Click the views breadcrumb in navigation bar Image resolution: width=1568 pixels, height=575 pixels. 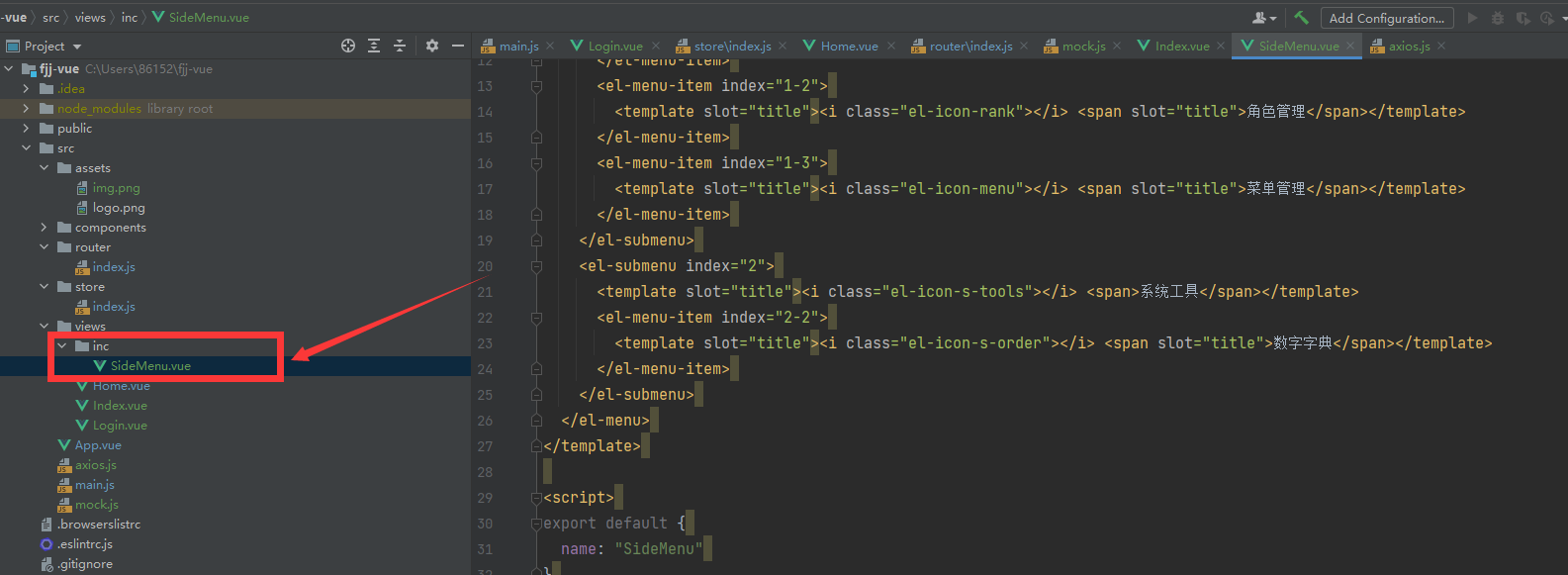90,18
